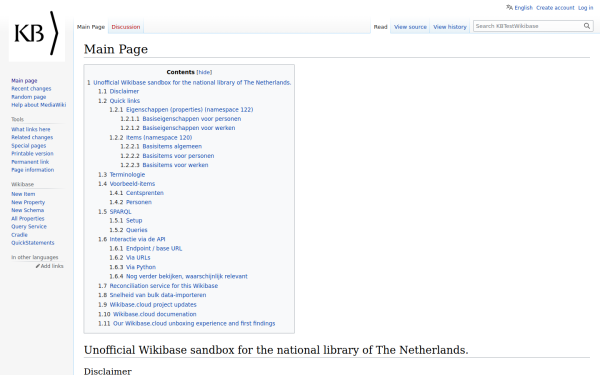The height and width of the screenshot is (375, 600).
Task: Click New Schema
Action: (28, 210)
